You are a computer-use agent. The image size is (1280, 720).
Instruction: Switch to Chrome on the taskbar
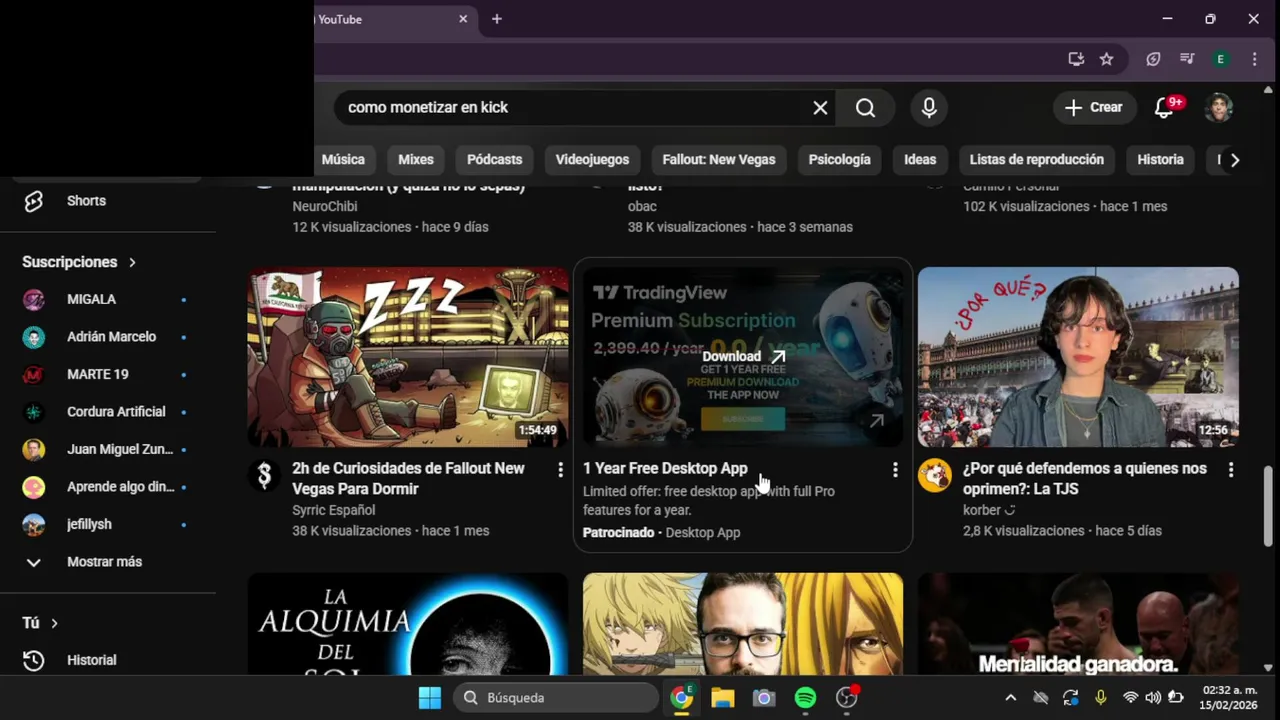[x=682, y=698]
